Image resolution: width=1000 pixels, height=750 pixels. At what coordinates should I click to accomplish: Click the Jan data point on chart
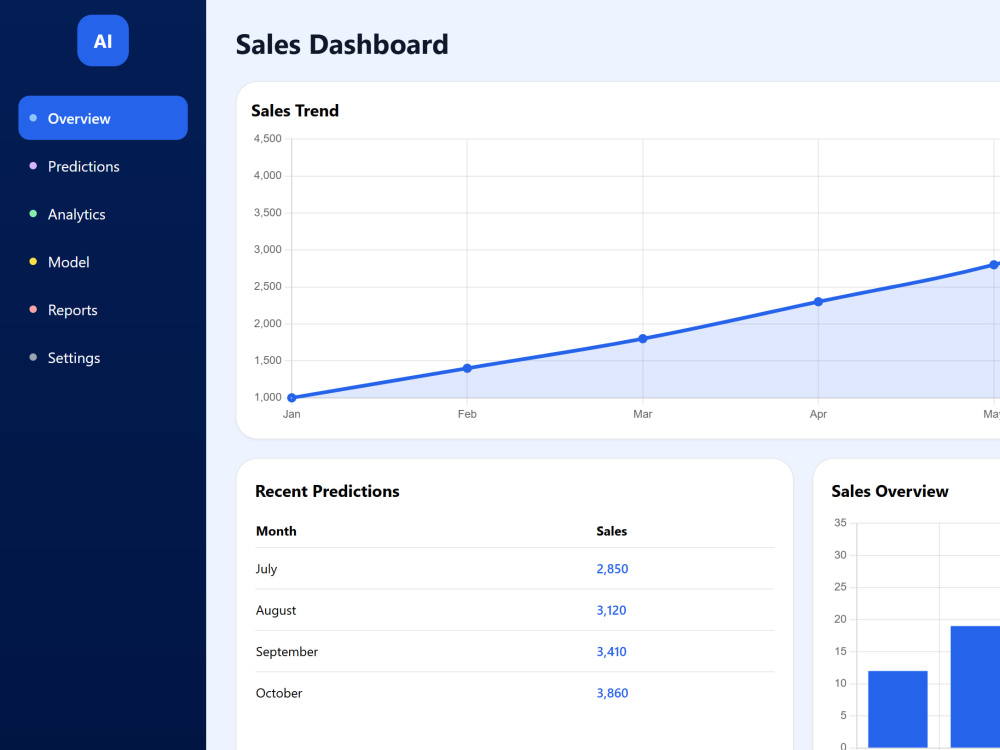pyautogui.click(x=291, y=398)
